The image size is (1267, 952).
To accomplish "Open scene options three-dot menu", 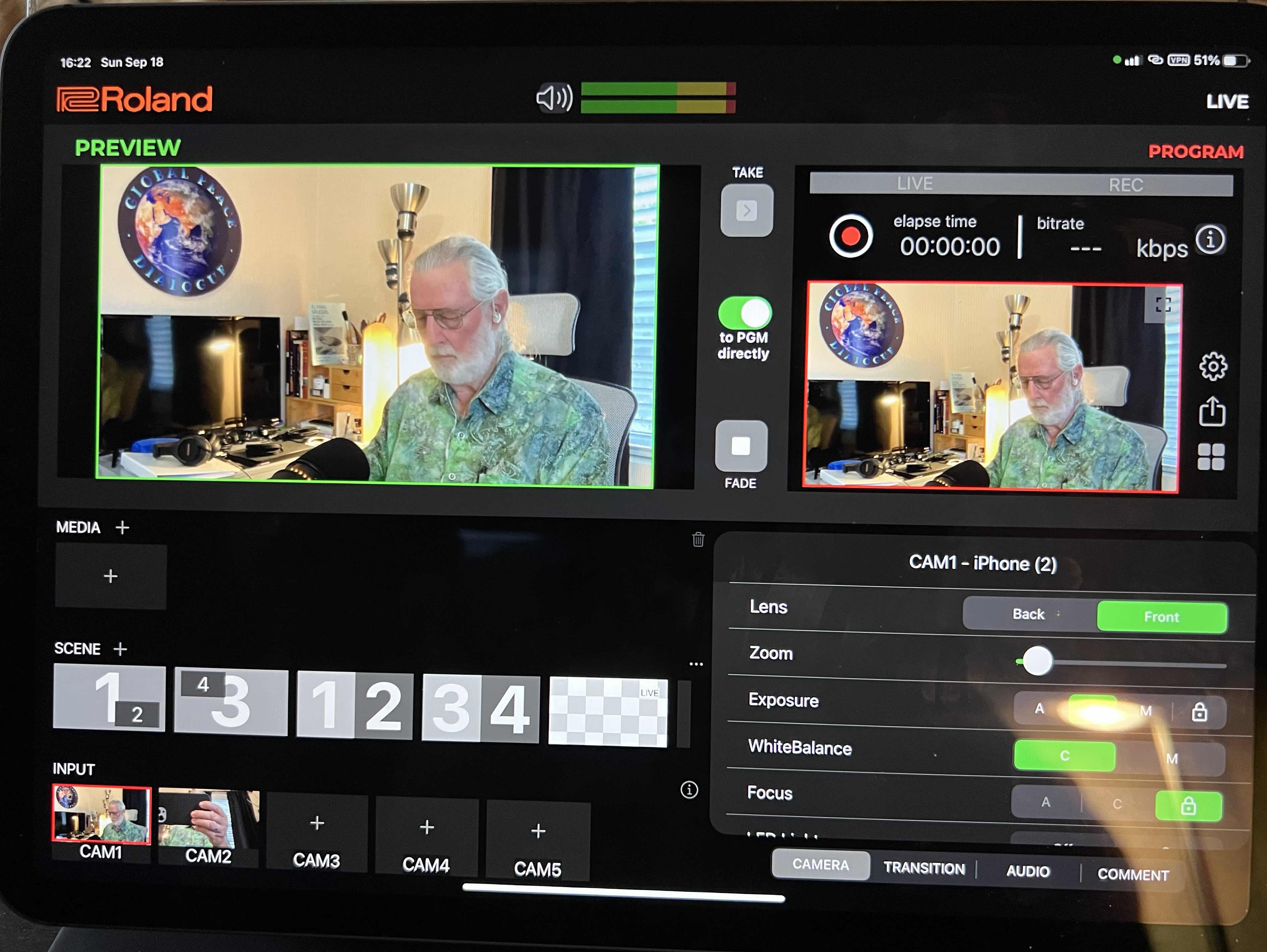I will click(x=696, y=664).
